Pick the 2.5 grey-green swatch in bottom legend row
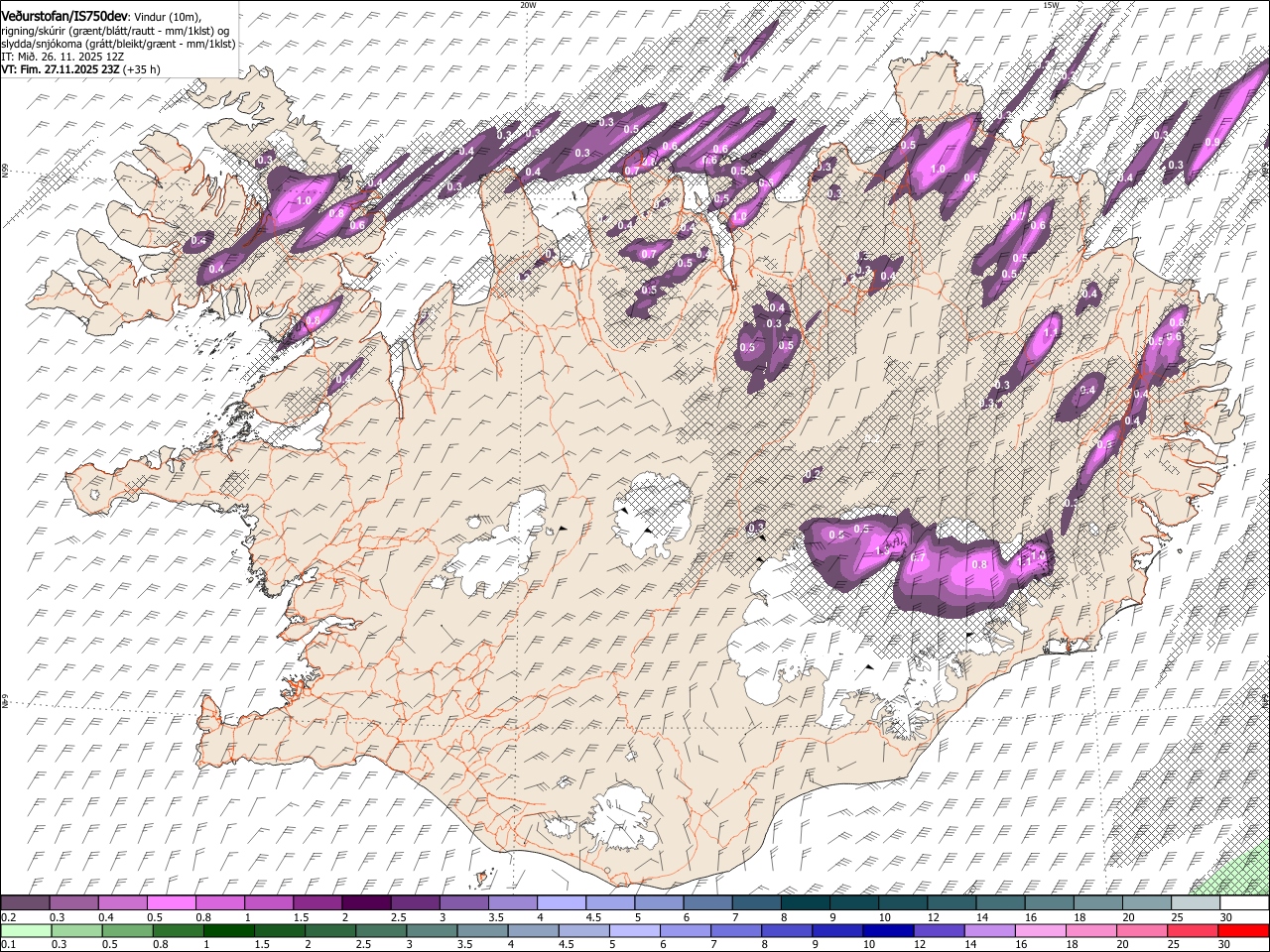The image size is (1270, 952). tap(381, 930)
